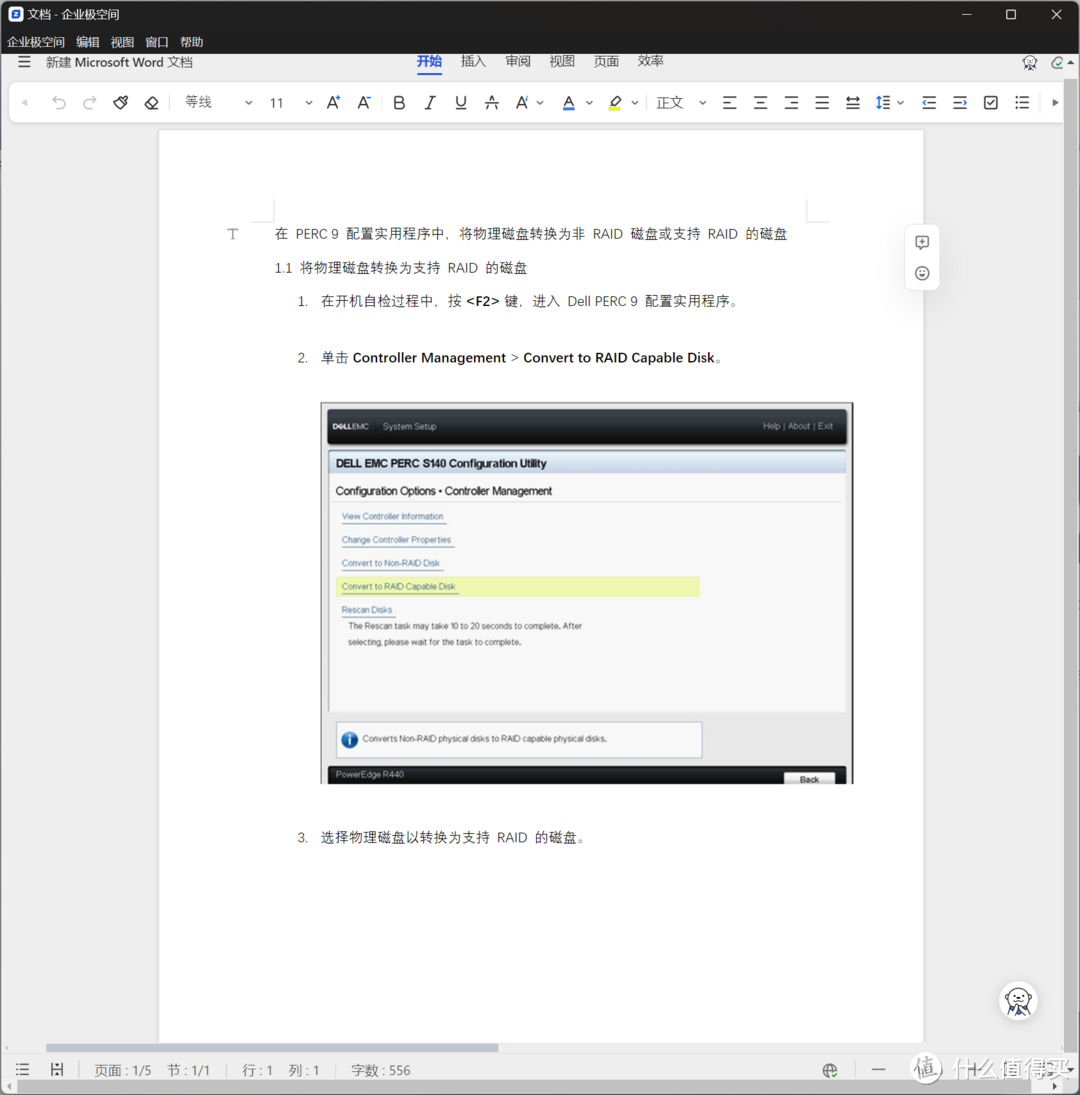
Task: Insert a checkbox list item
Action: click(990, 102)
